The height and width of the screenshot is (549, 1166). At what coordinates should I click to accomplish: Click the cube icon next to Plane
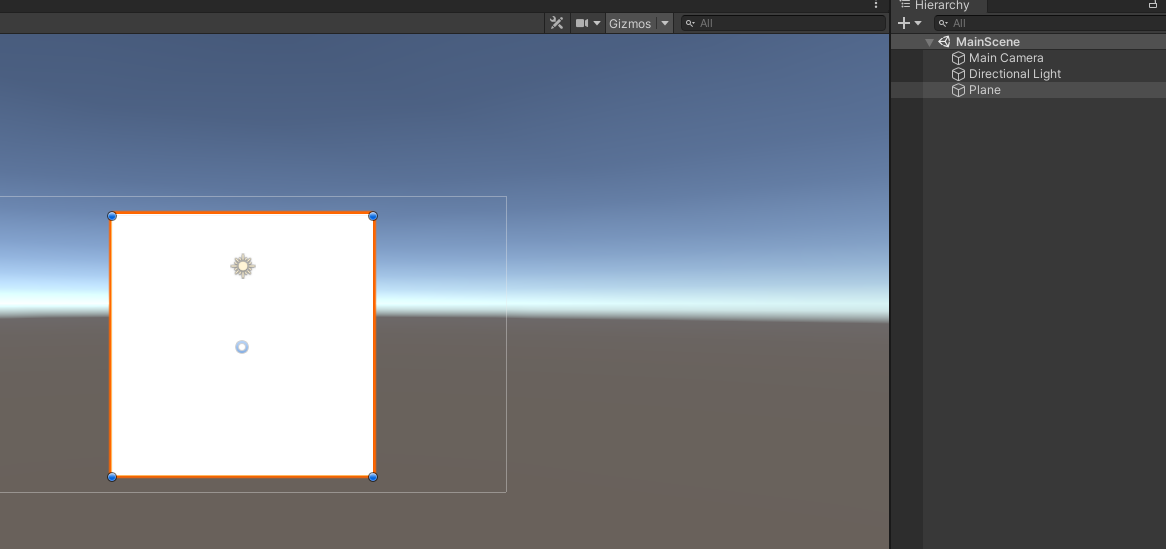click(959, 91)
